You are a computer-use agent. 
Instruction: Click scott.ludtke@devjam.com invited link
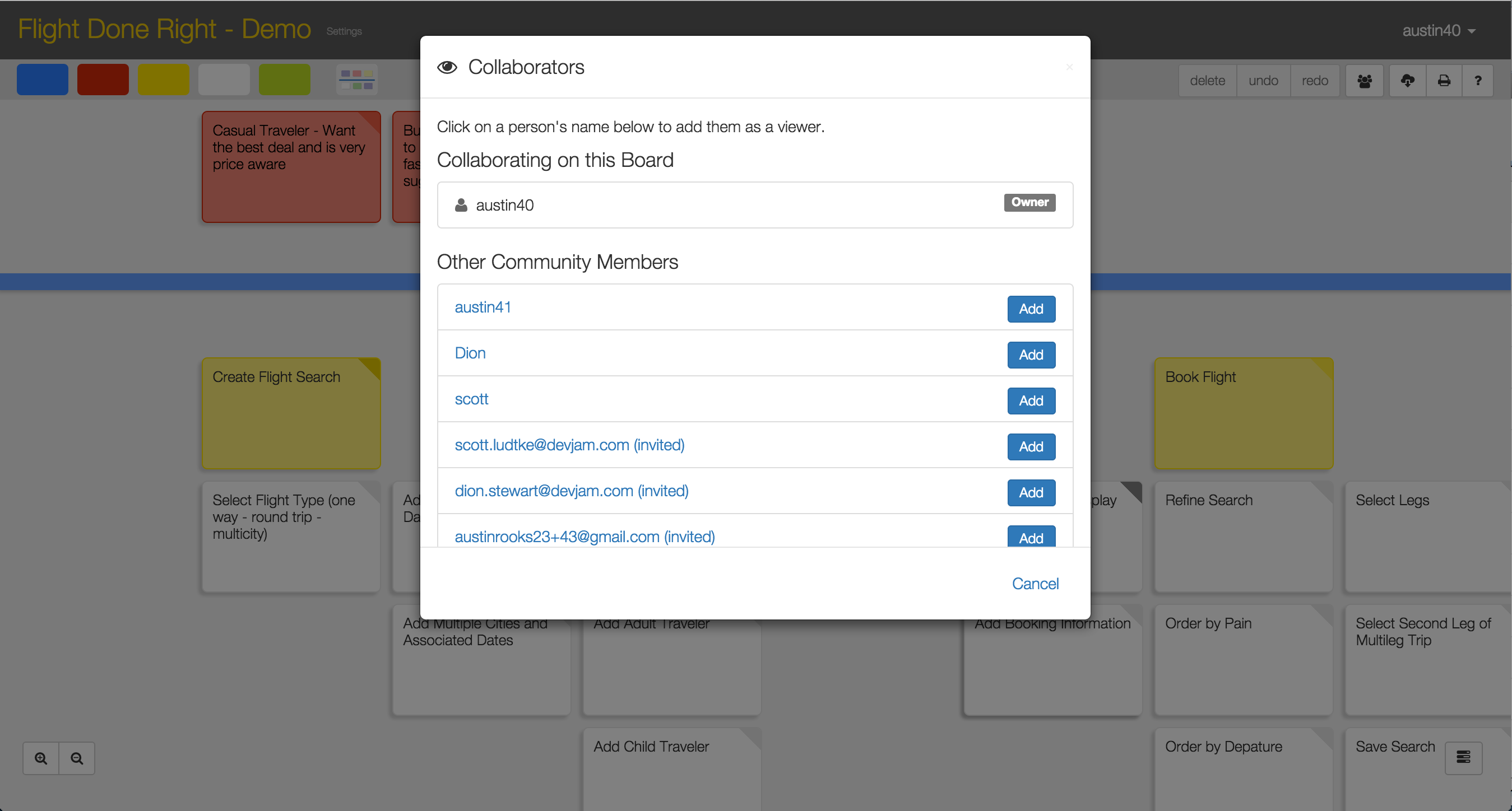coord(569,445)
